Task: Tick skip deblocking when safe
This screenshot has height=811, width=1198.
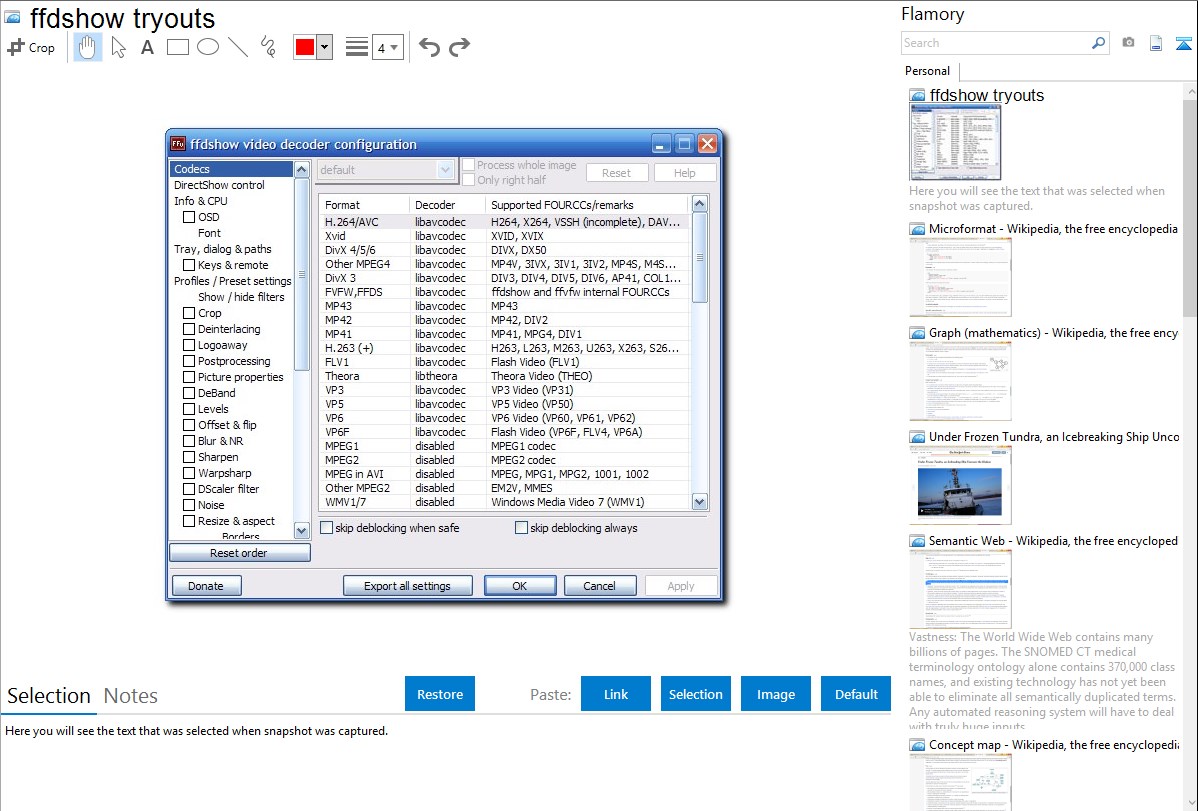Action: [x=327, y=527]
